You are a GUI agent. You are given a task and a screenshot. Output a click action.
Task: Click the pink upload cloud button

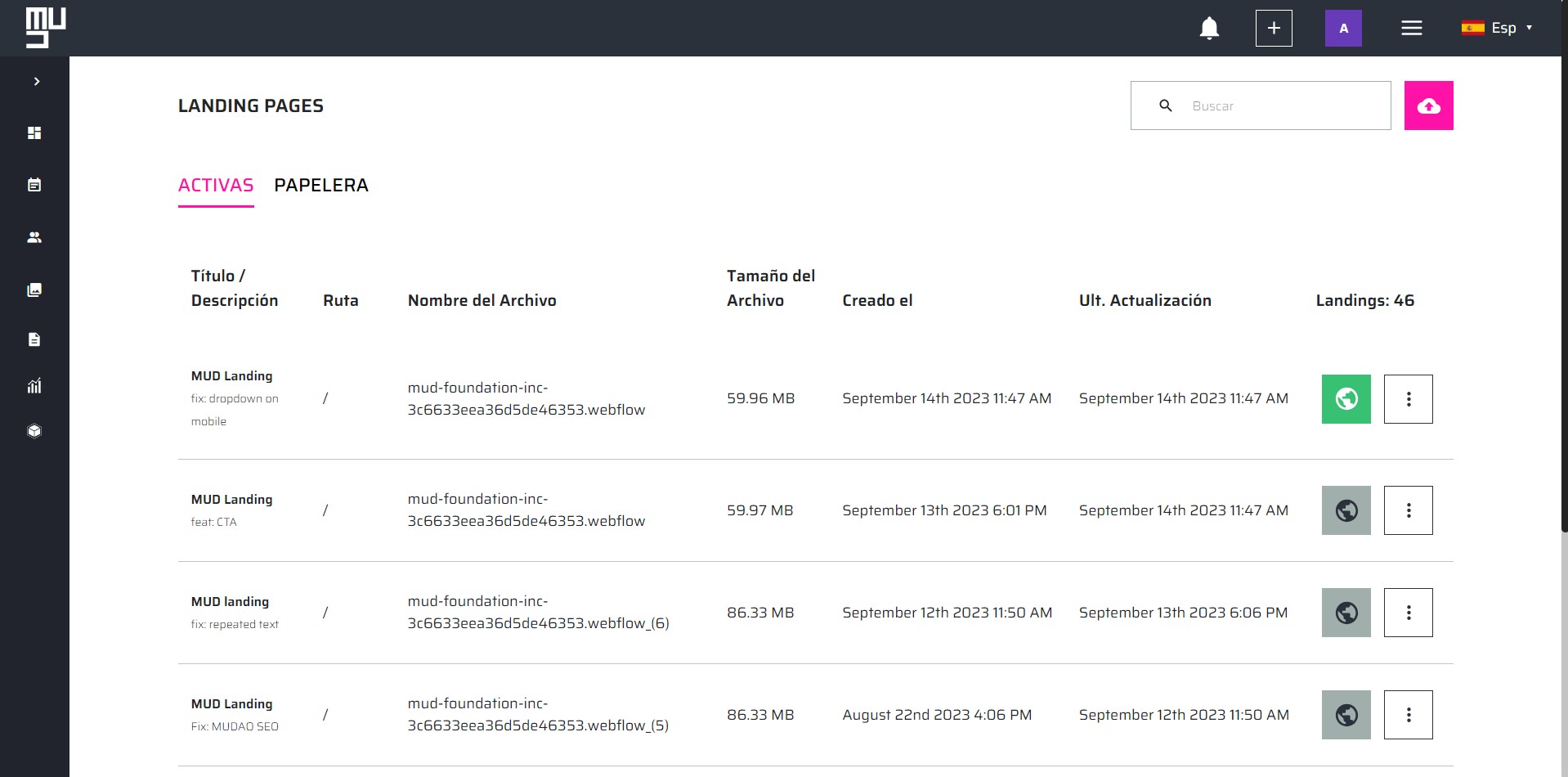[1429, 106]
